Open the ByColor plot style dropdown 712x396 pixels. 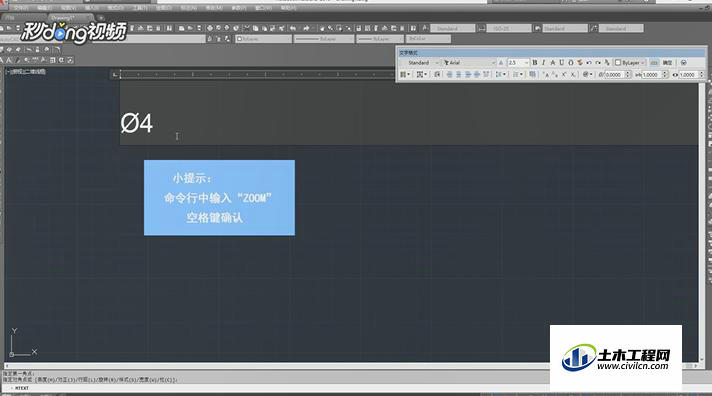pyautogui.click(x=428, y=39)
